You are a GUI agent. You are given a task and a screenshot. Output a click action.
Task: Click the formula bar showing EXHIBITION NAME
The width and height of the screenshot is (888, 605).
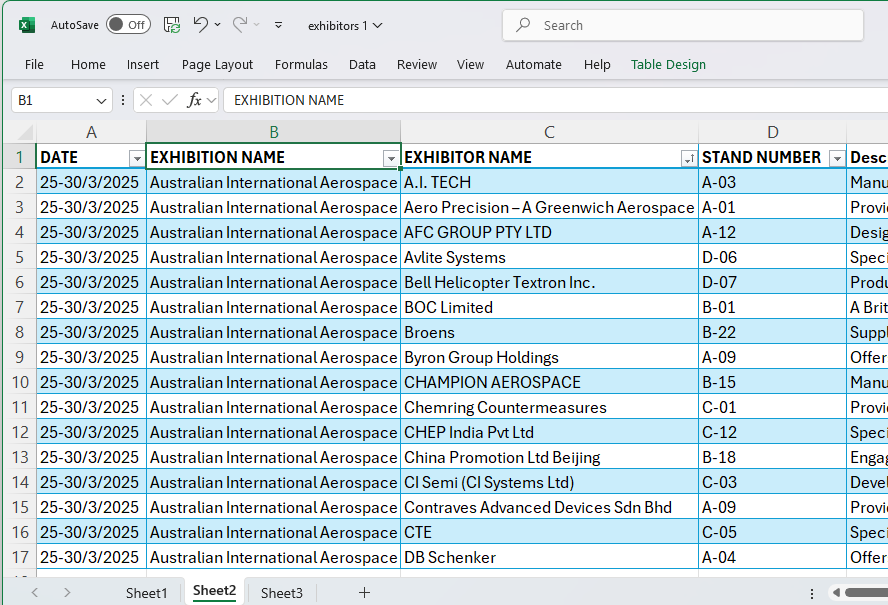[x=555, y=100]
